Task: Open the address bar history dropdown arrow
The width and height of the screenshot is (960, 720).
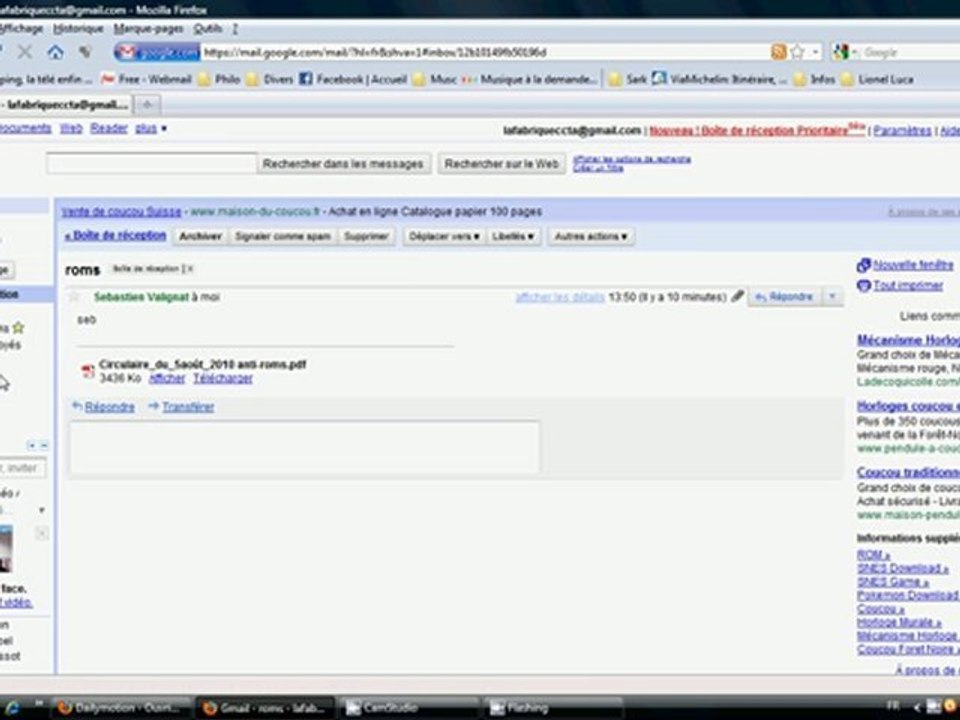Action: [x=815, y=53]
